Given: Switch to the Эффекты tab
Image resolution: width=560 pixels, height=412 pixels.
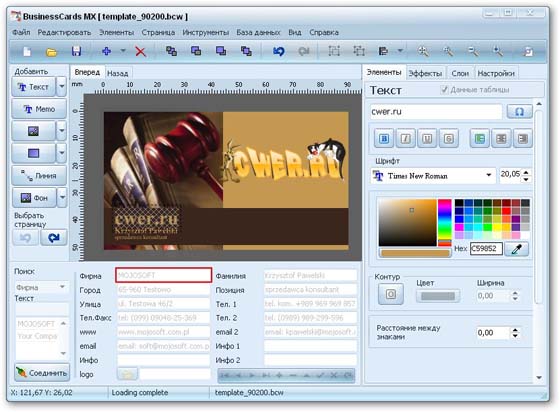Looking at the screenshot, I should pos(425,74).
